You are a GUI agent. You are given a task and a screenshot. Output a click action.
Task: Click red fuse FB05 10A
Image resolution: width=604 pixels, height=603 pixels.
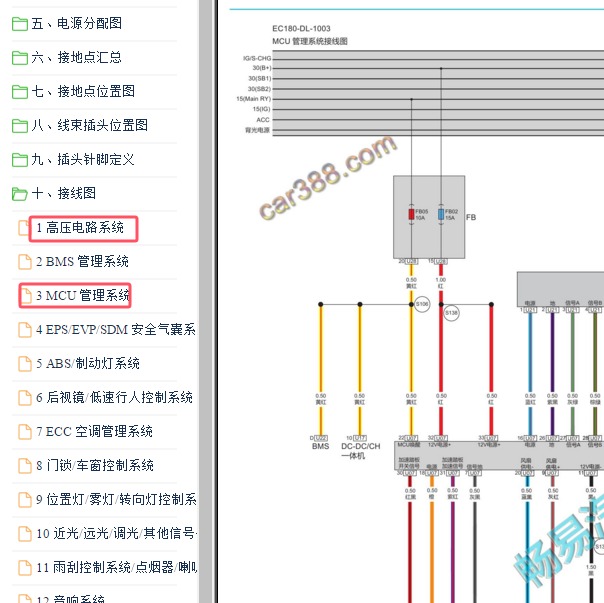(411, 214)
